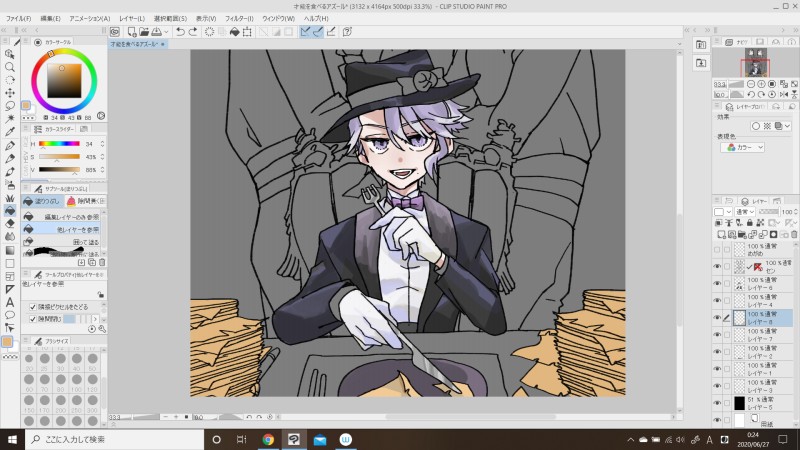Viewport: 800px width, 450px height.
Task: Select the Pen tool
Action: click(x=10, y=145)
